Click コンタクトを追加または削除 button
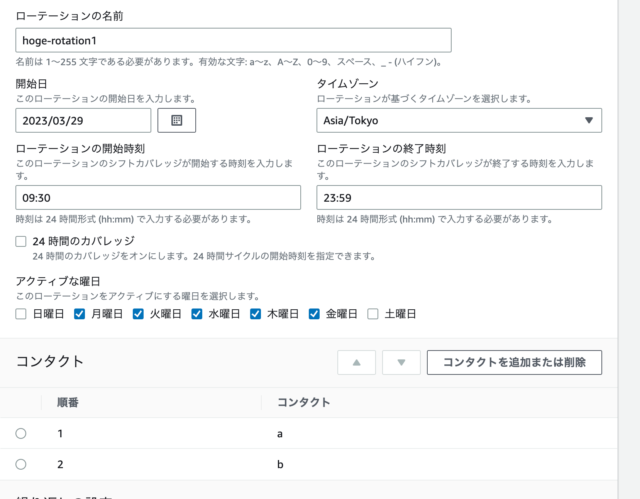 514,362
